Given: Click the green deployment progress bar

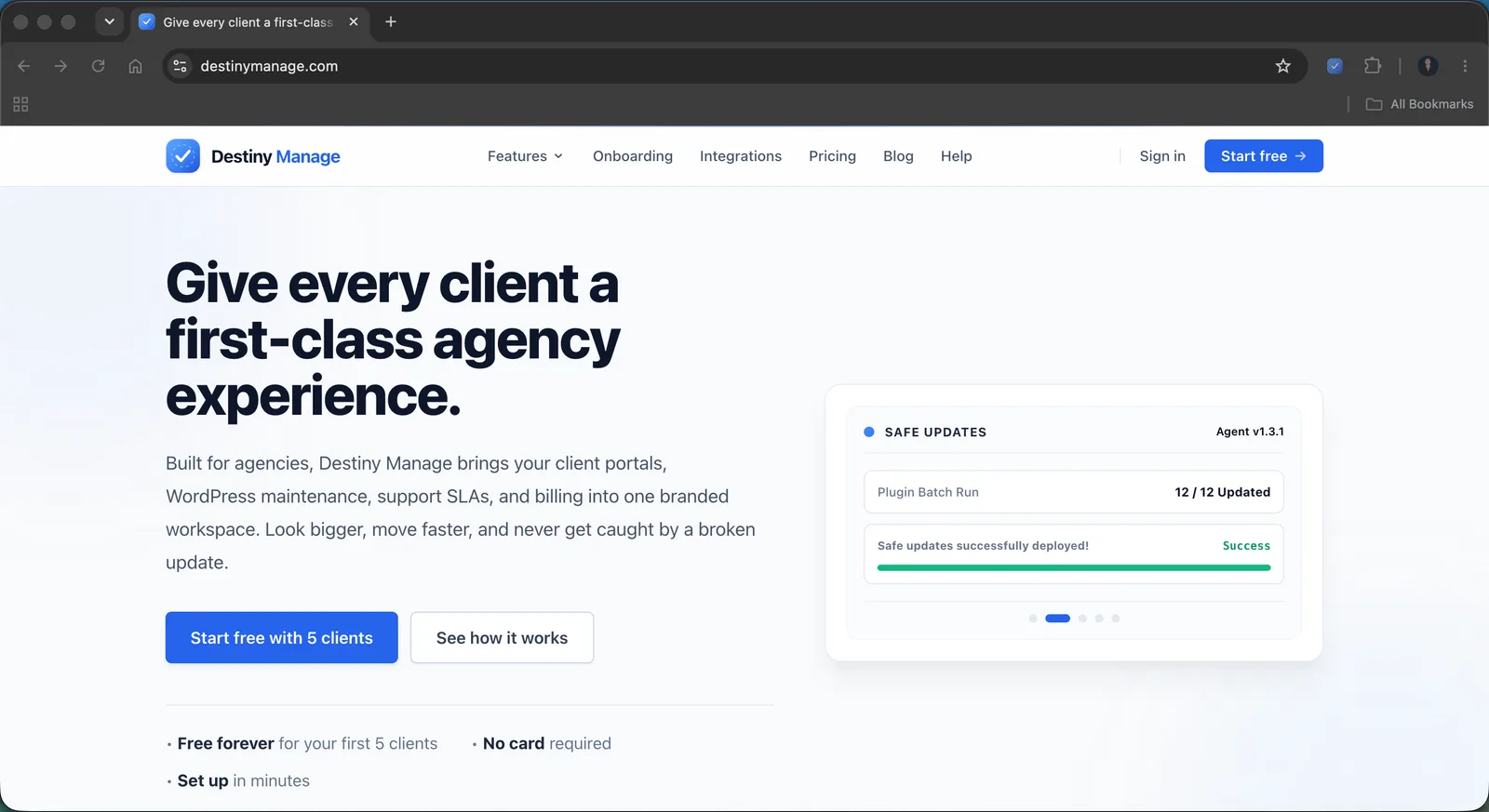Looking at the screenshot, I should 1074,567.
